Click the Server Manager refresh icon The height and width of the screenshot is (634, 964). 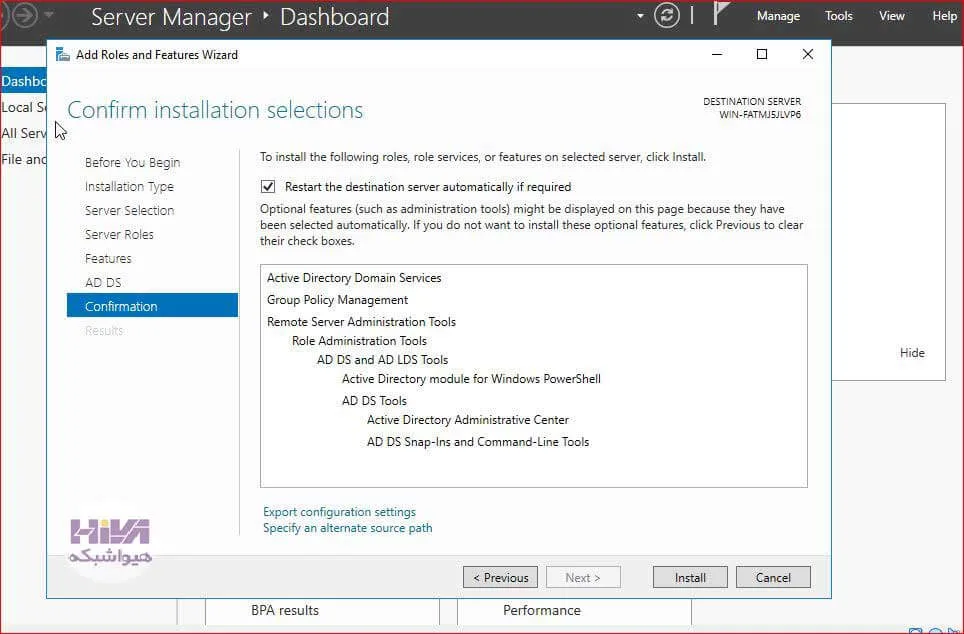666,15
